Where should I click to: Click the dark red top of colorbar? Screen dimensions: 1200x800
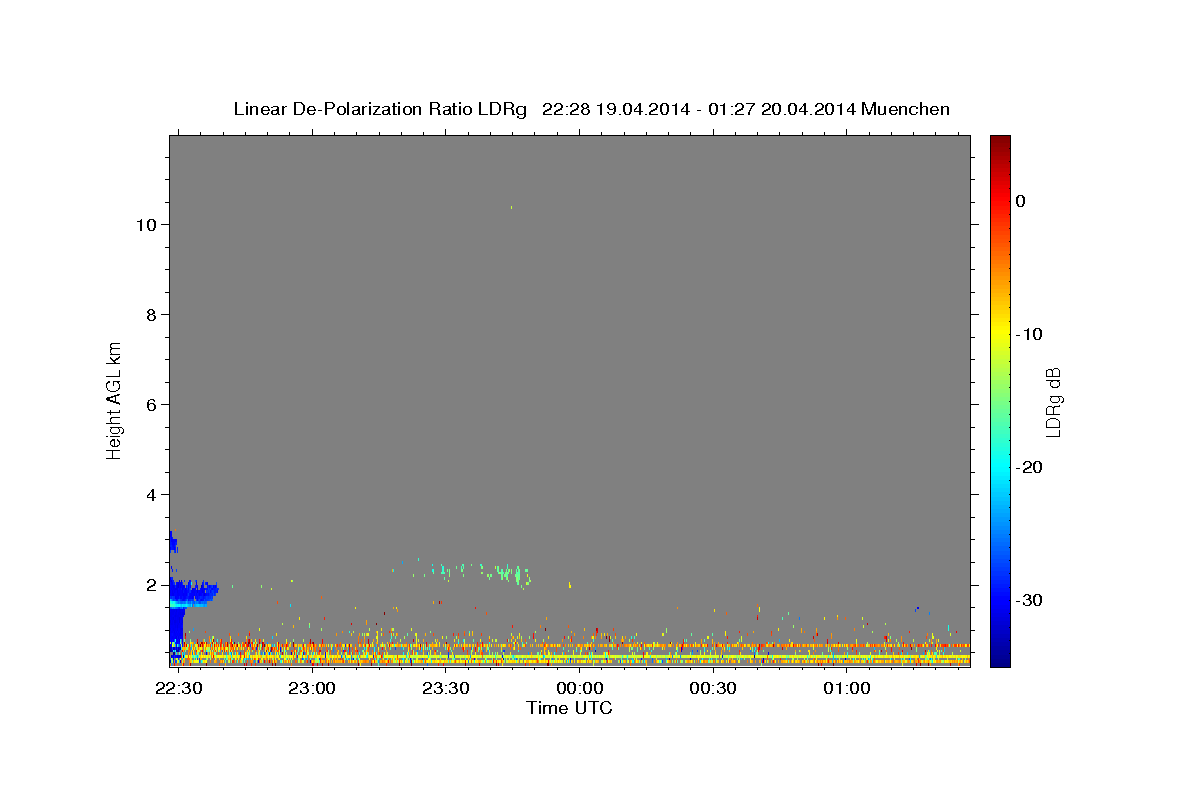coord(1000,141)
